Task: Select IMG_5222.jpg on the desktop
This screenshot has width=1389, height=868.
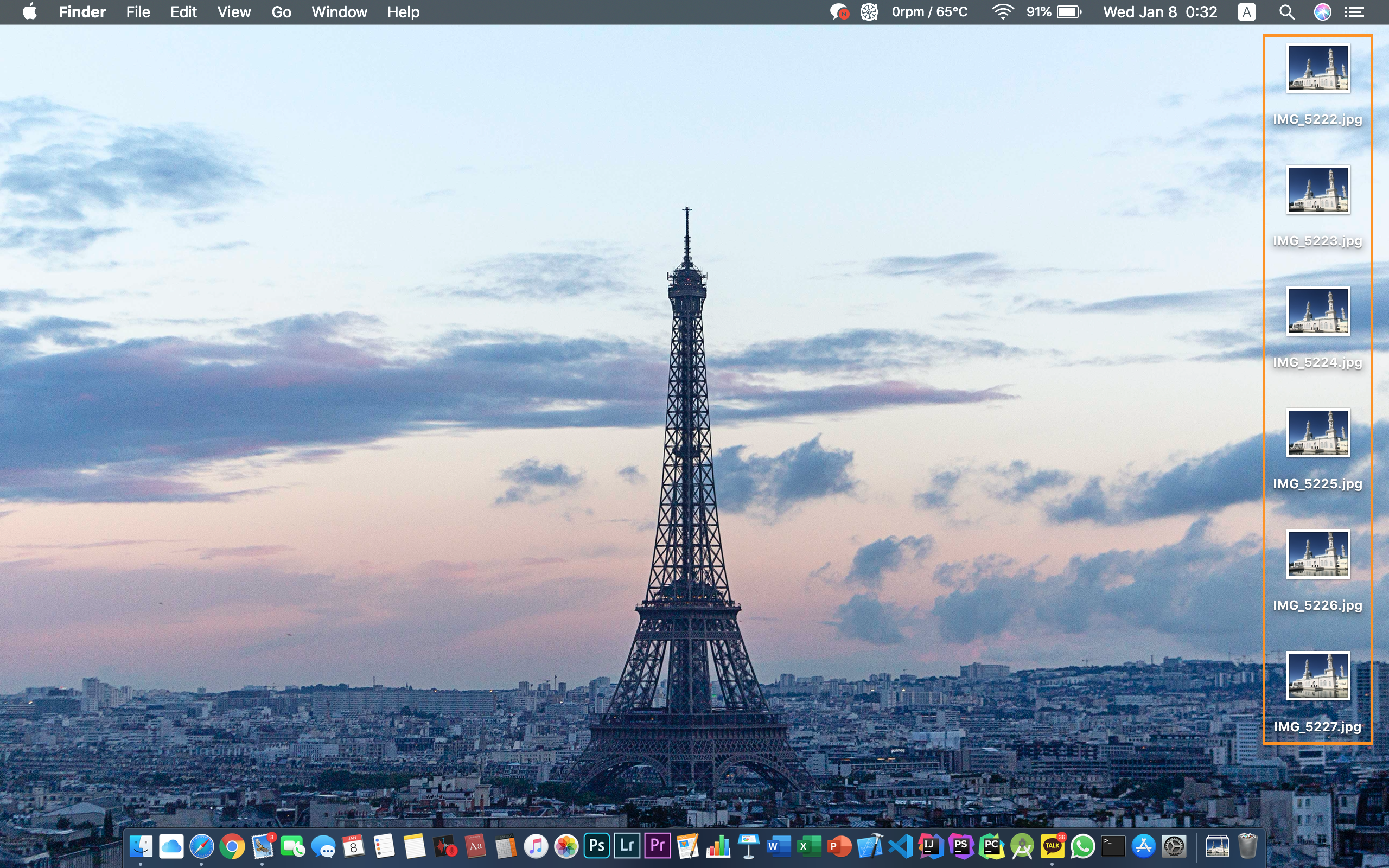Action: point(1318,68)
